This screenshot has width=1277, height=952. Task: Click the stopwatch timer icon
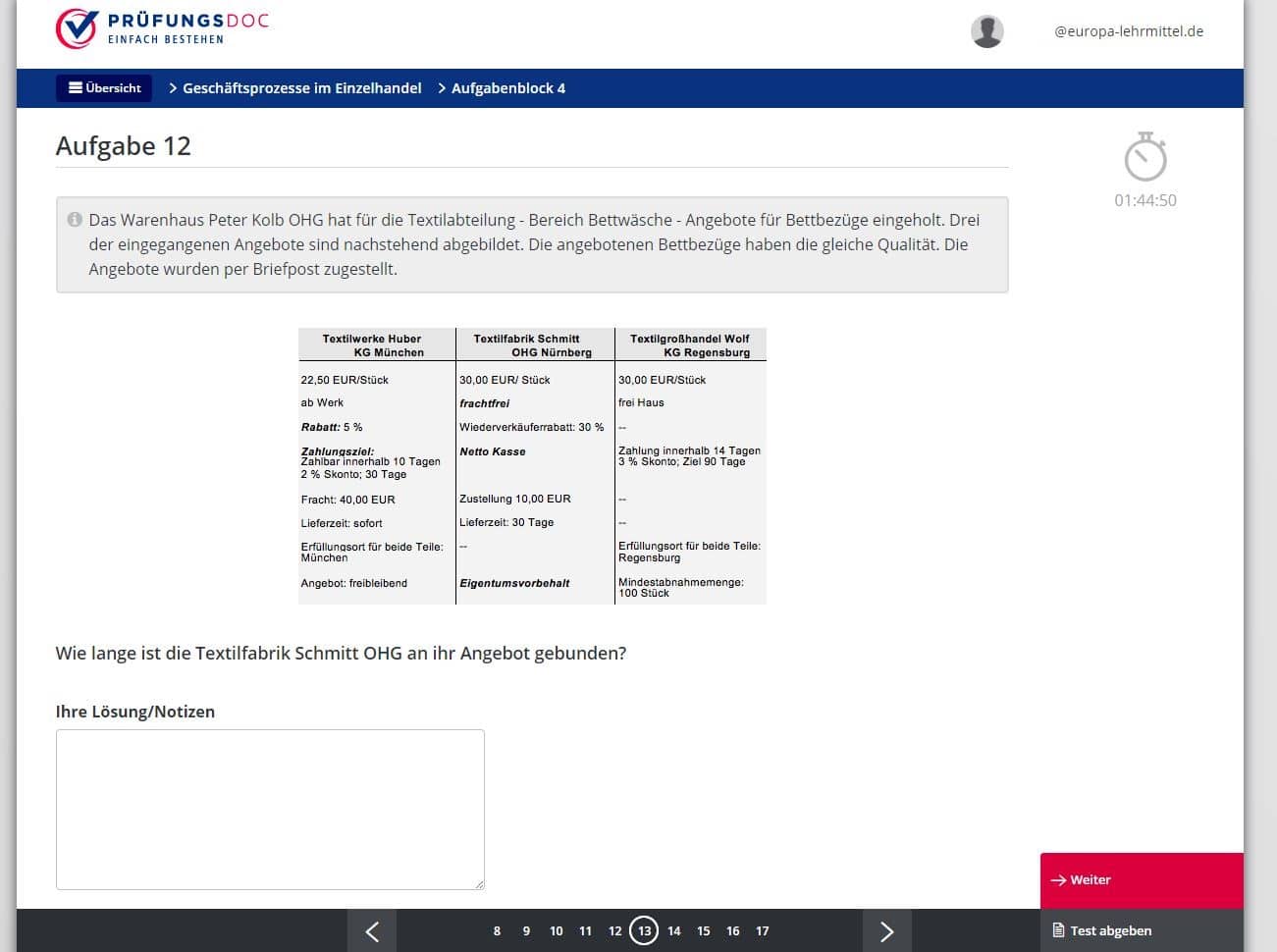coord(1144,158)
